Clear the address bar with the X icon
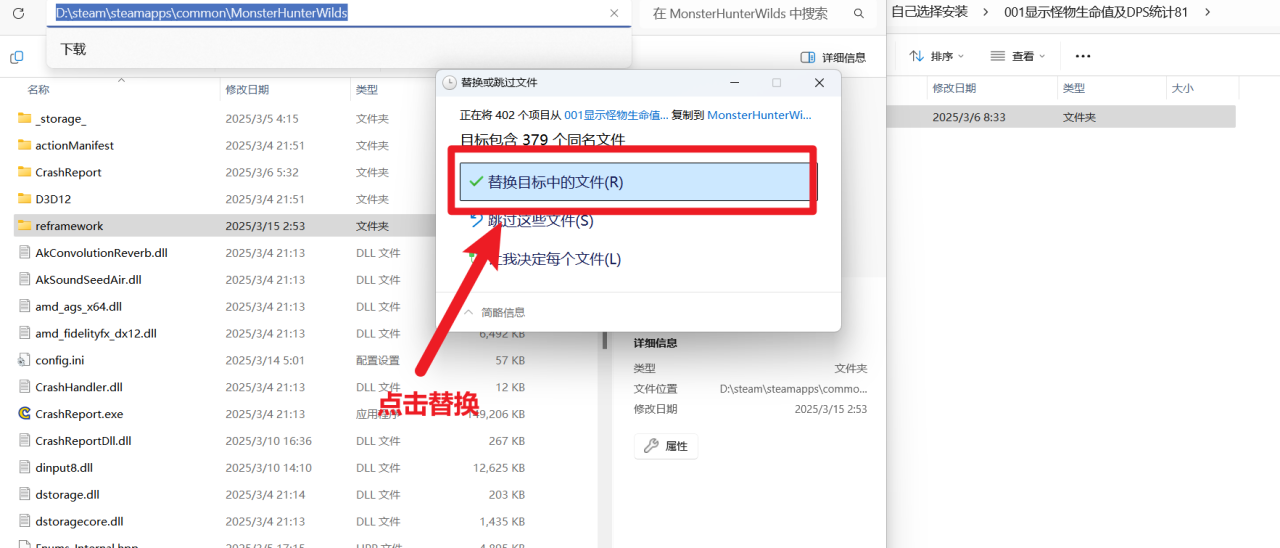The image size is (1280, 548). [614, 14]
